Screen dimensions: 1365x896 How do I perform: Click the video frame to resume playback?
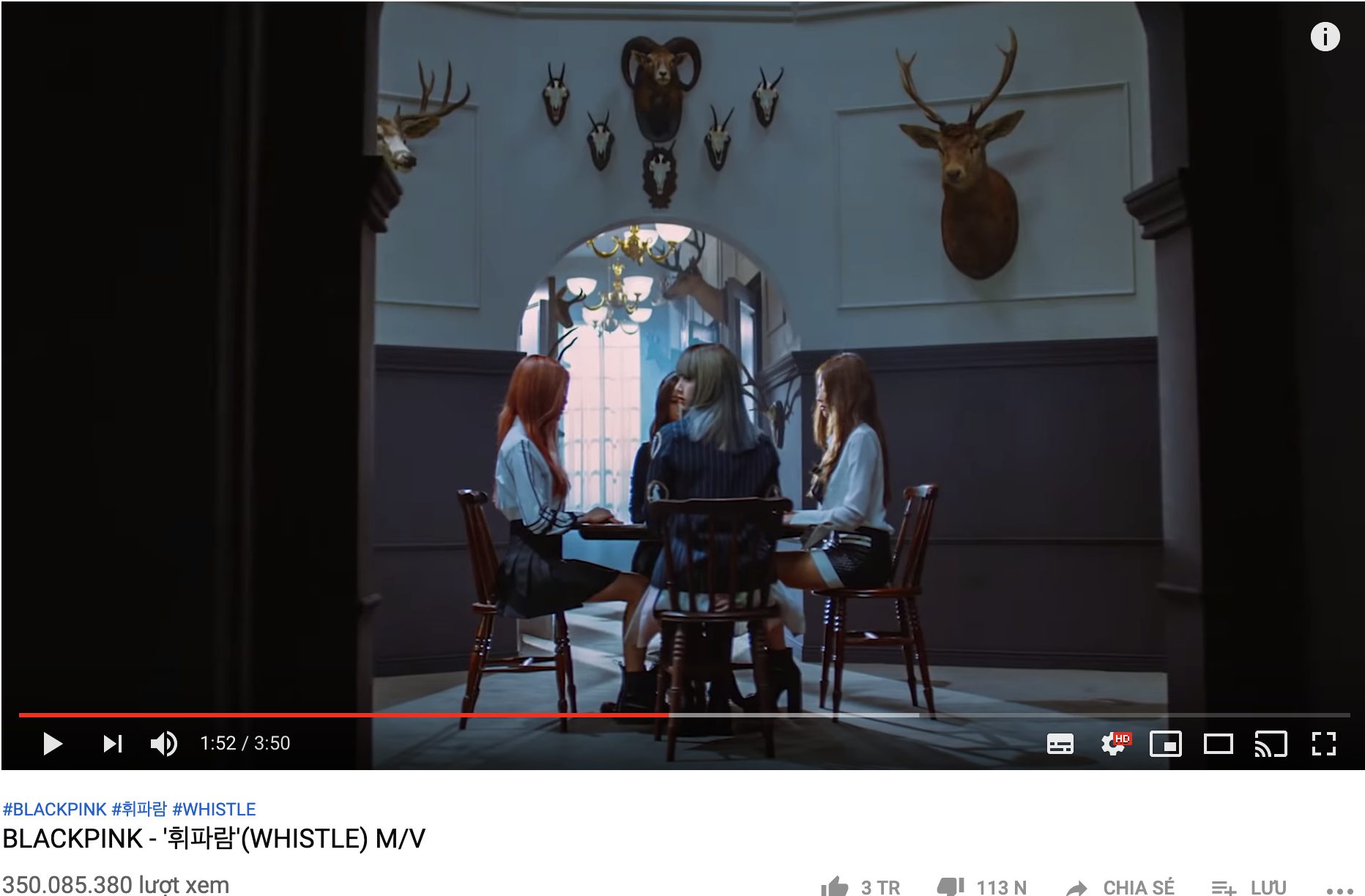tap(682, 351)
